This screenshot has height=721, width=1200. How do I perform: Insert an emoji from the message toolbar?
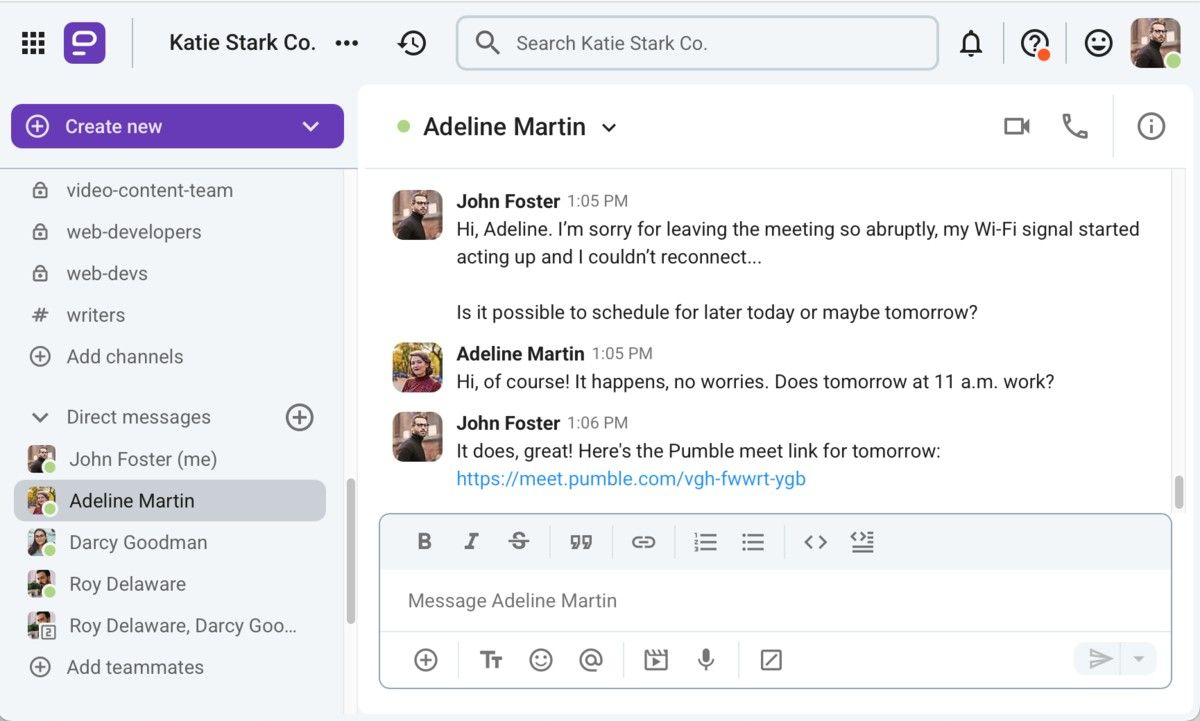[x=541, y=660]
